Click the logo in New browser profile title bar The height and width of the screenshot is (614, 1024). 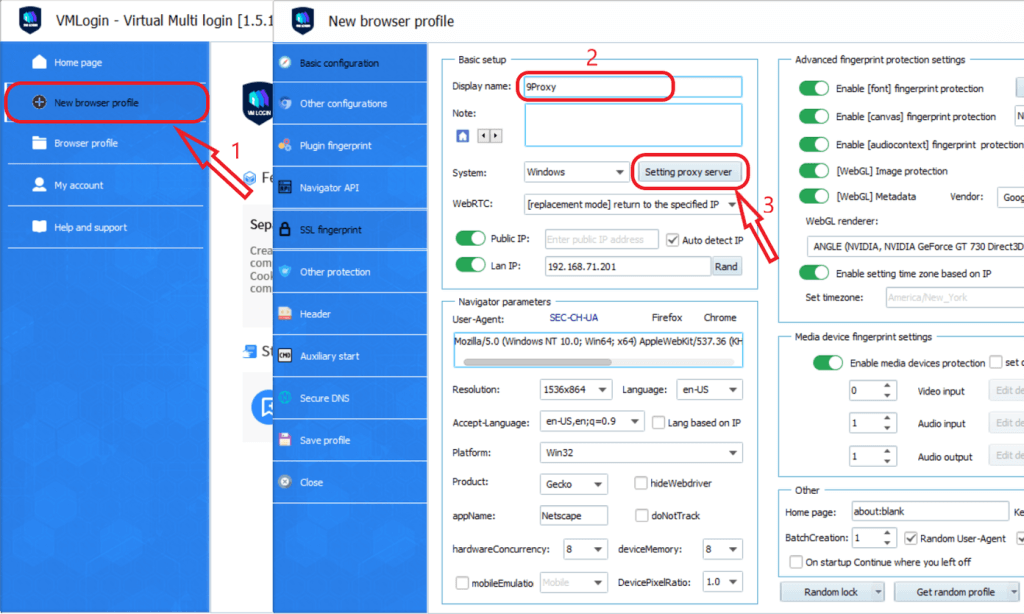[302, 20]
